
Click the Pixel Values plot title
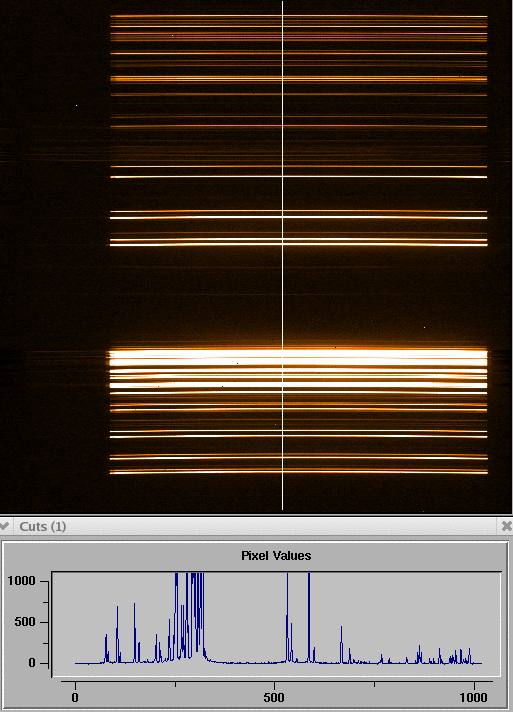pos(276,555)
